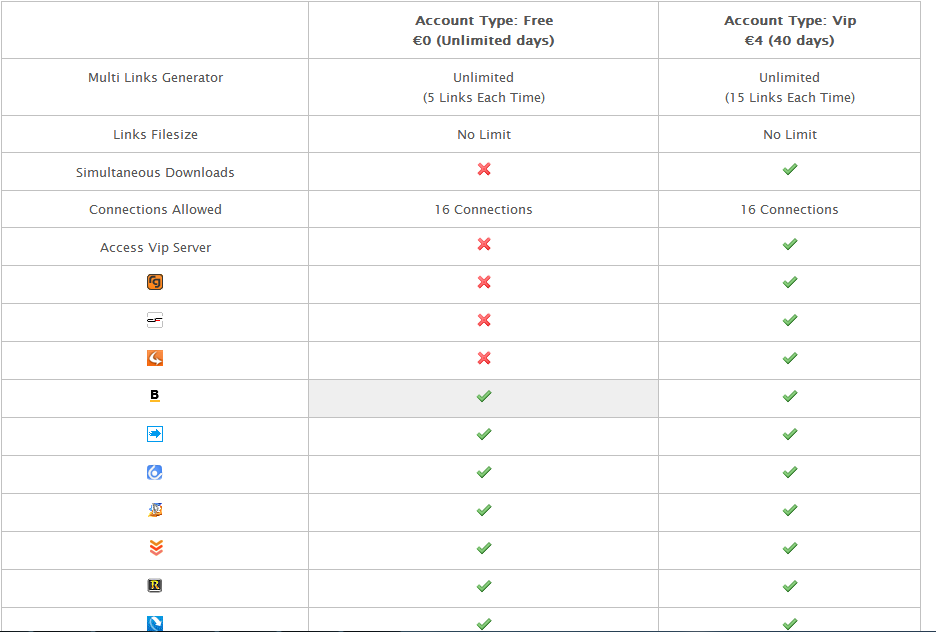The image size is (936, 632).
Task: Click the Simultaneous Downloads label
Action: click(155, 172)
